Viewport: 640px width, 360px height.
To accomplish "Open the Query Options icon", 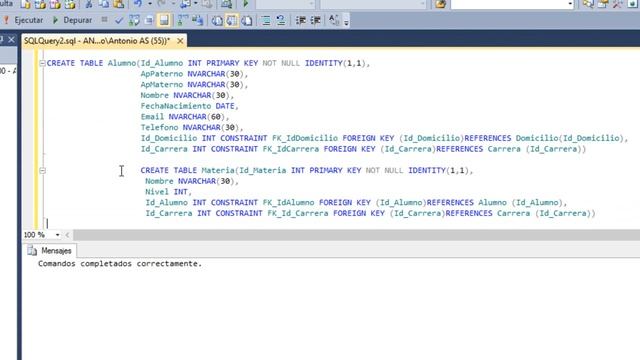I will pos(149,20).
